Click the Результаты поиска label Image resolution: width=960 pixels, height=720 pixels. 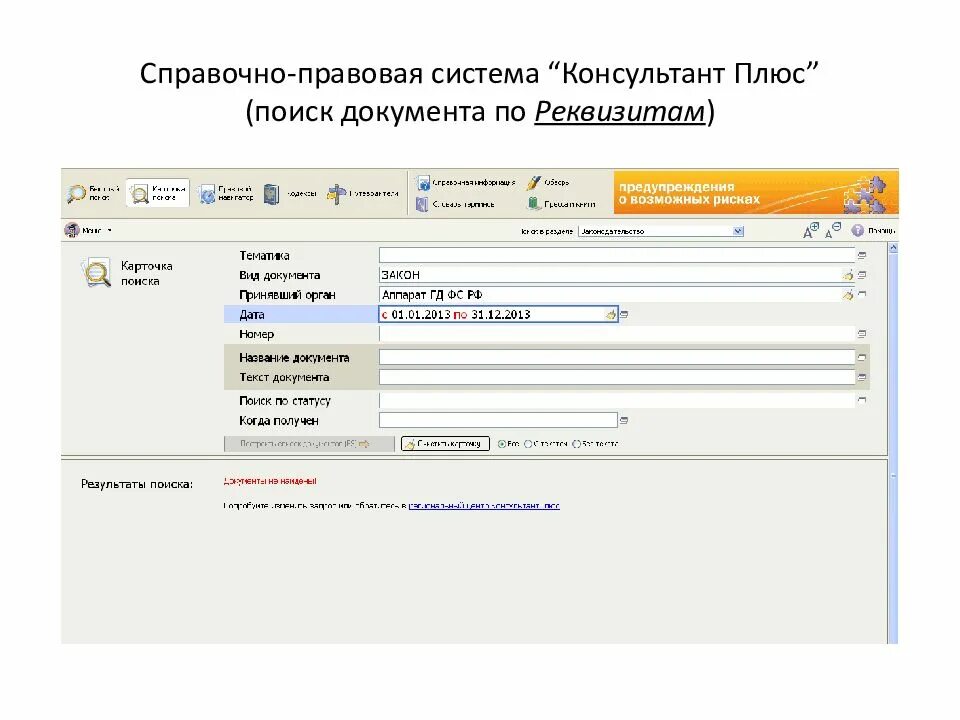pos(137,484)
